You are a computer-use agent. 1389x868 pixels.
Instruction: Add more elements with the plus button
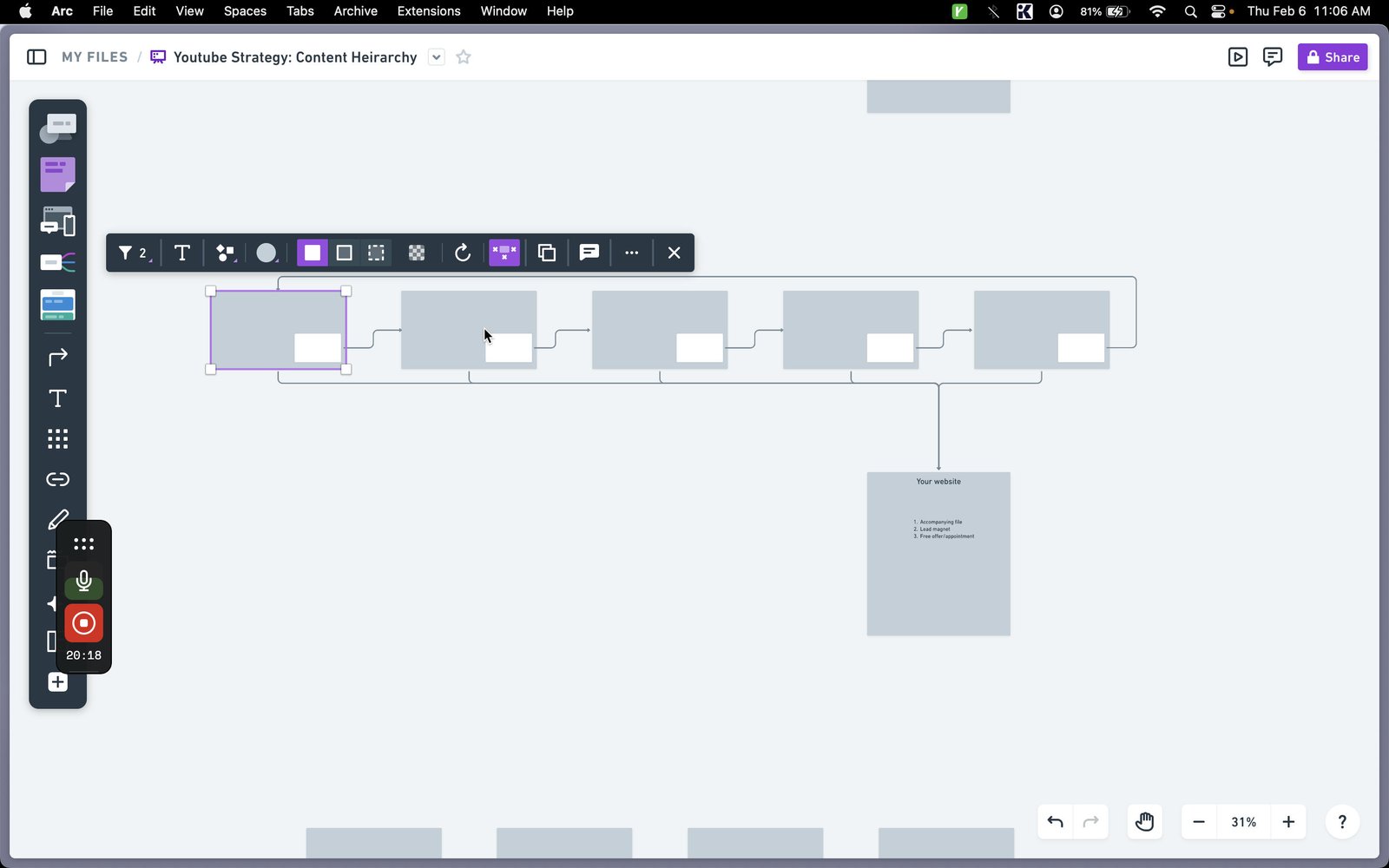pyautogui.click(x=57, y=682)
